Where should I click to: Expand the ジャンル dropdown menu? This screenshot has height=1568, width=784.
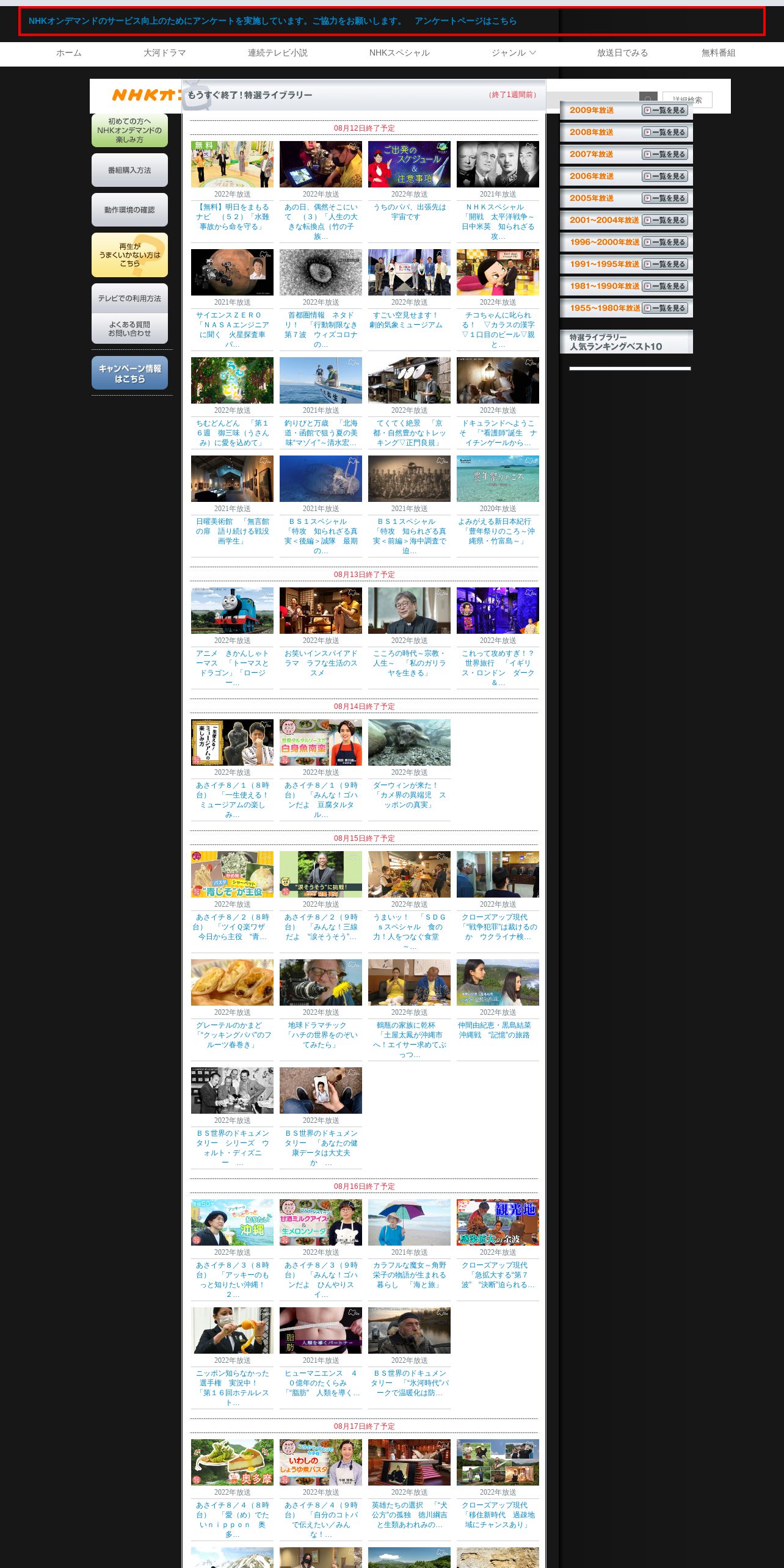point(514,53)
